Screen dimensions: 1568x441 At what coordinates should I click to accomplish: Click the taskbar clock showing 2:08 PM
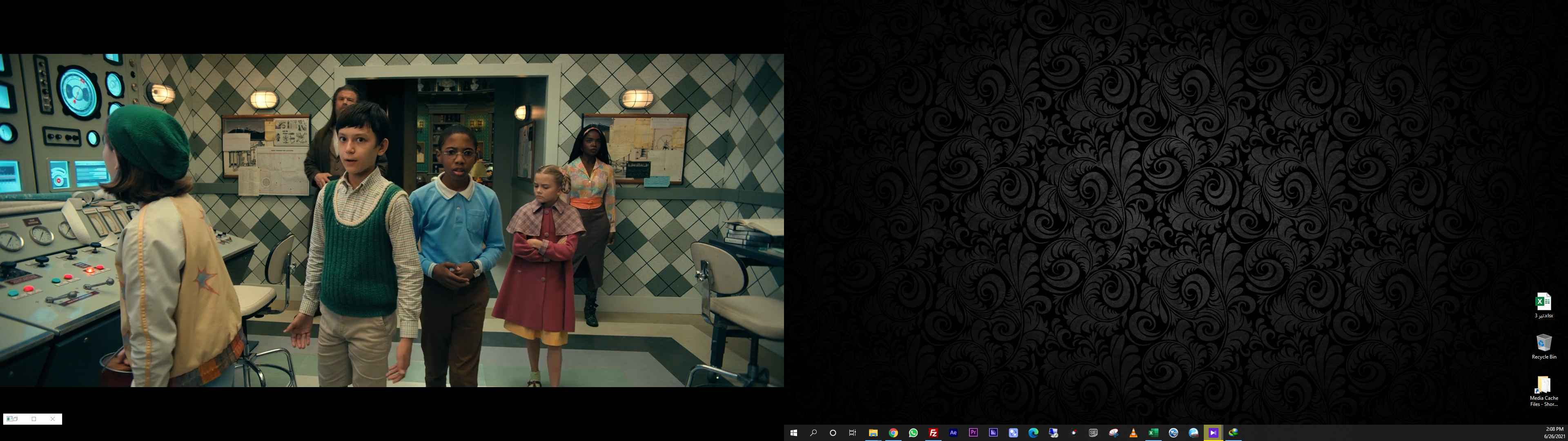point(1553,432)
